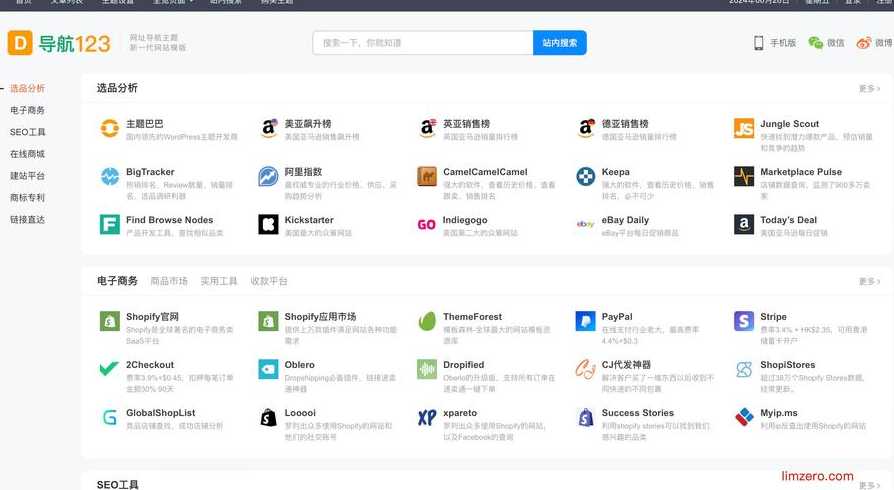Viewport: 894px width, 490px height.
Task: Open the GlobalShopList title link
Action: pyautogui.click(x=161, y=412)
